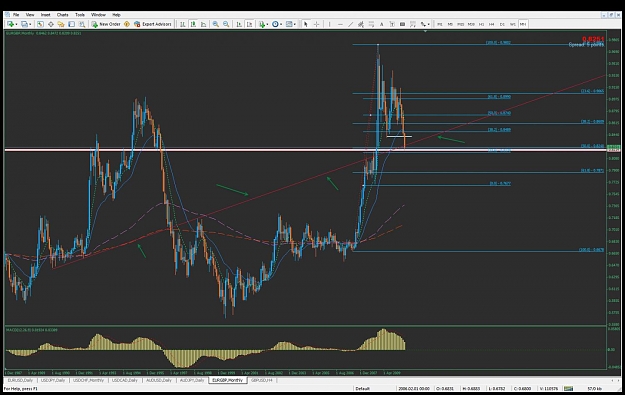625x395 pixels.
Task: Click the Templates icon
Action: 289,24
